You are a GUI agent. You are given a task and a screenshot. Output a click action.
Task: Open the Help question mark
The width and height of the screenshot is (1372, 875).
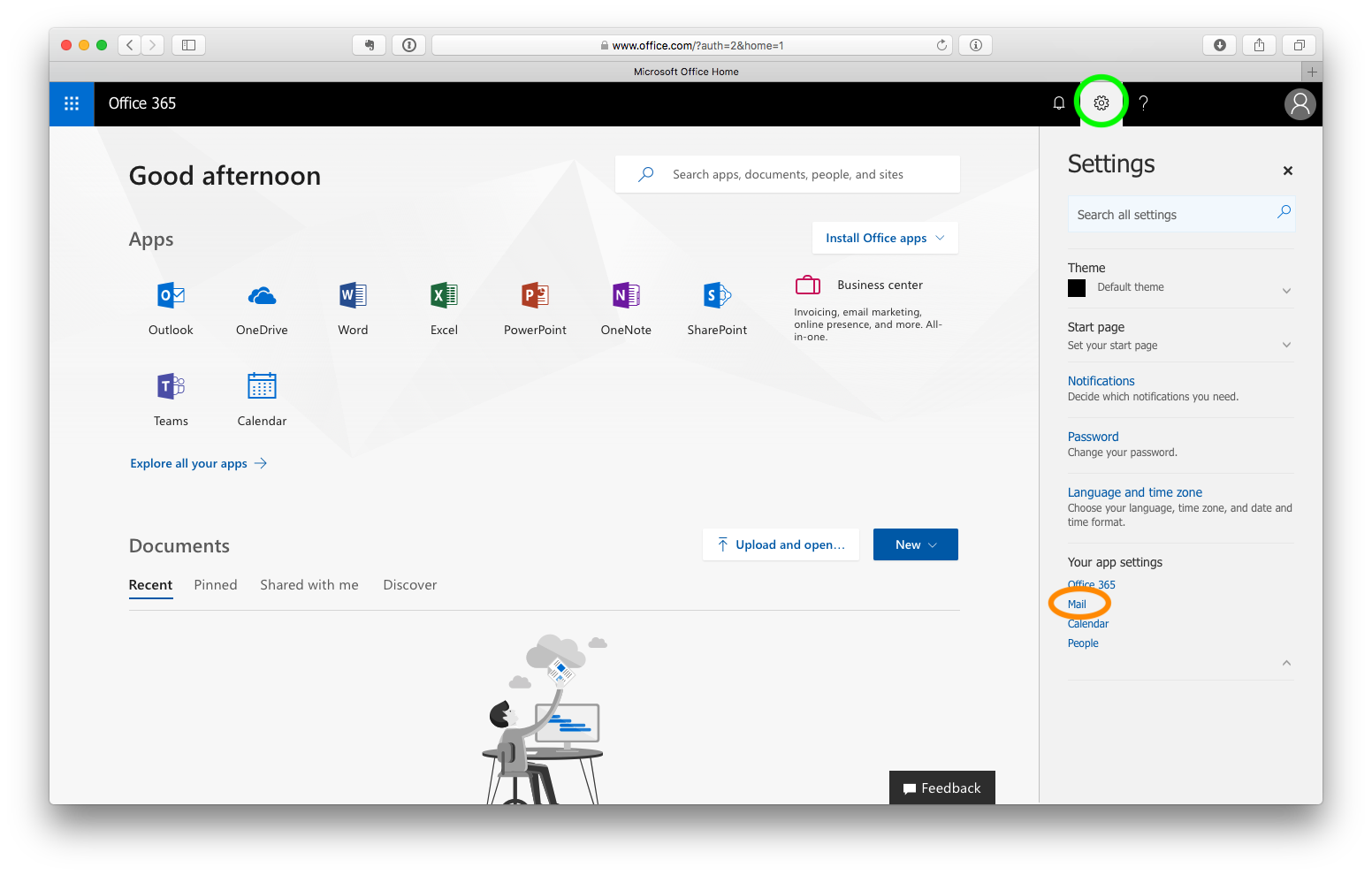[x=1143, y=103]
